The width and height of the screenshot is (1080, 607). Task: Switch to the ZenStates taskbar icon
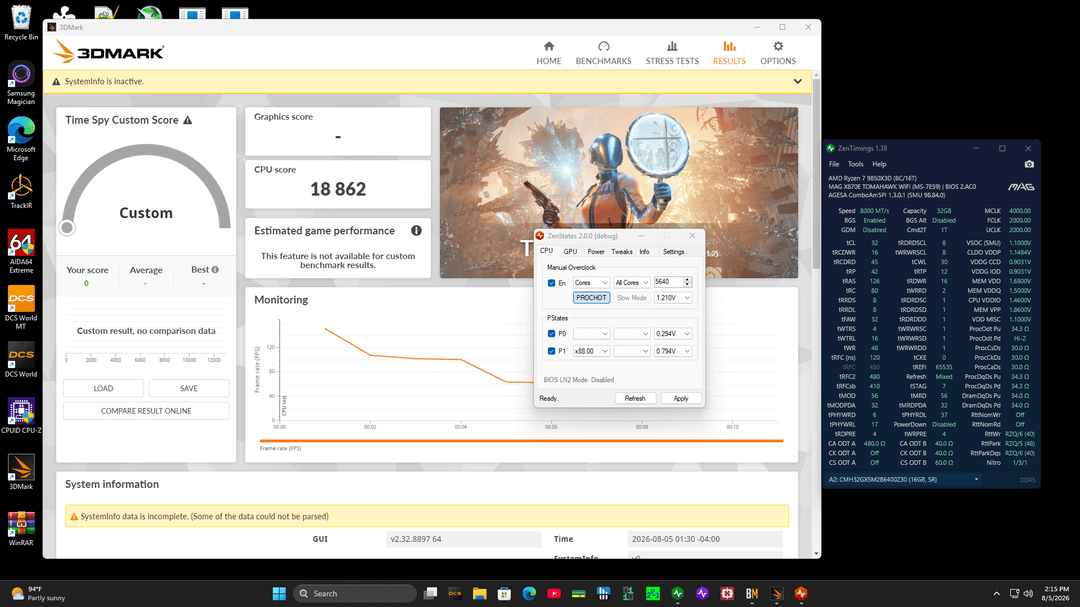click(801, 593)
